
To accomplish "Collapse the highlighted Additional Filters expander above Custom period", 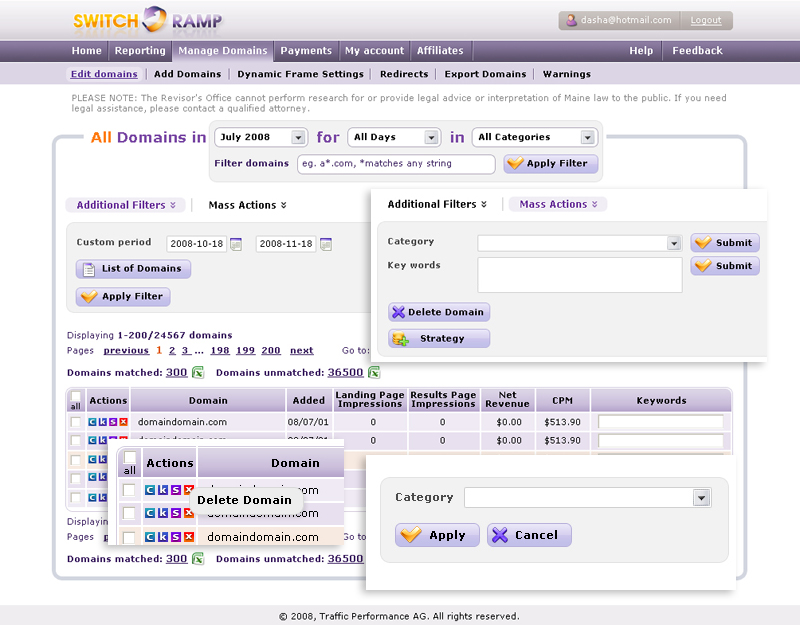I will coord(126,205).
